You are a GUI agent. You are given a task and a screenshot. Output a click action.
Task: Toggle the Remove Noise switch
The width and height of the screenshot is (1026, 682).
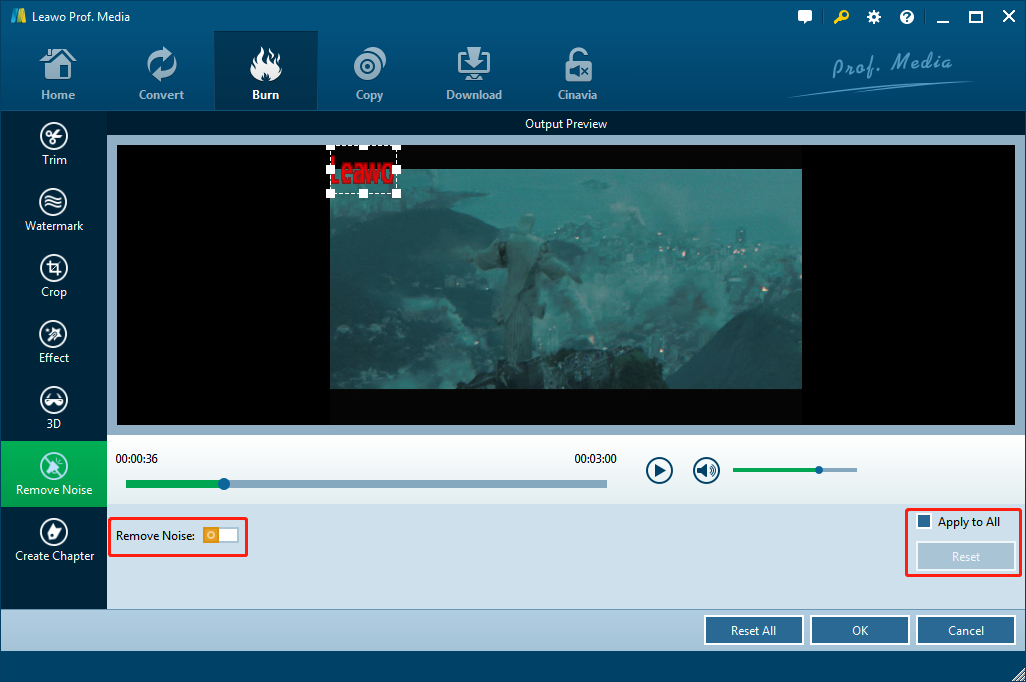[x=221, y=535]
